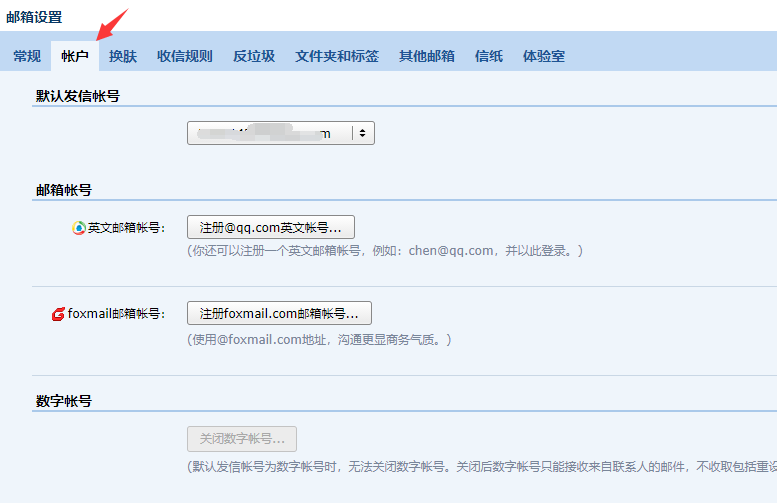
Task: Go to the 反垃圾 tab
Action: (x=254, y=56)
